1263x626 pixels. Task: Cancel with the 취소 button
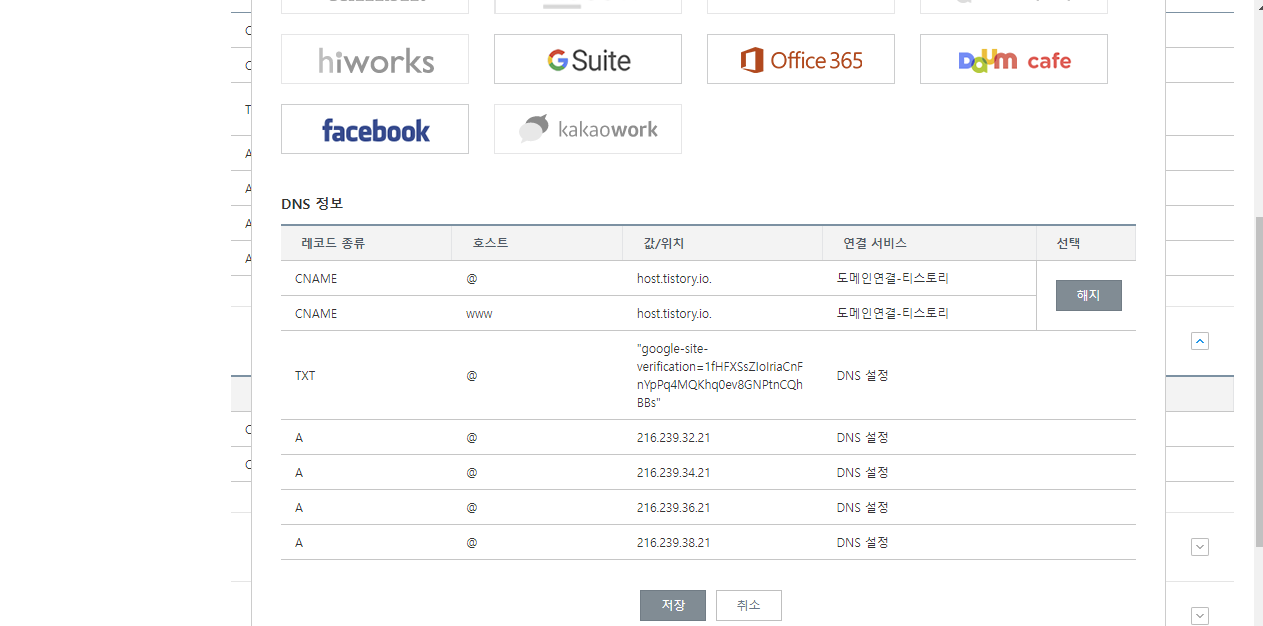pos(749,606)
